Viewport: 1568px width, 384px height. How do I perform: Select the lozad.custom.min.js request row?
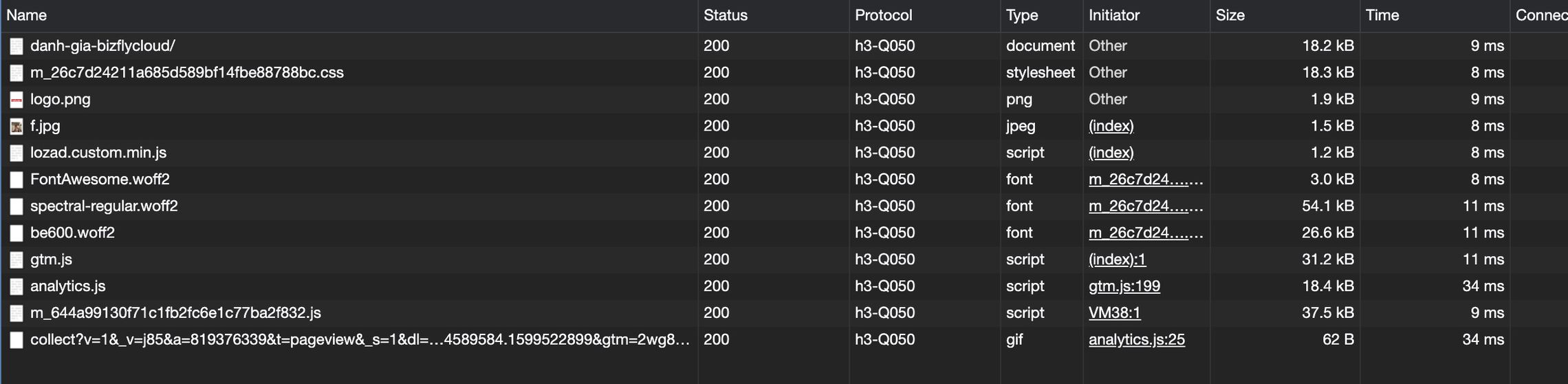[784, 153]
